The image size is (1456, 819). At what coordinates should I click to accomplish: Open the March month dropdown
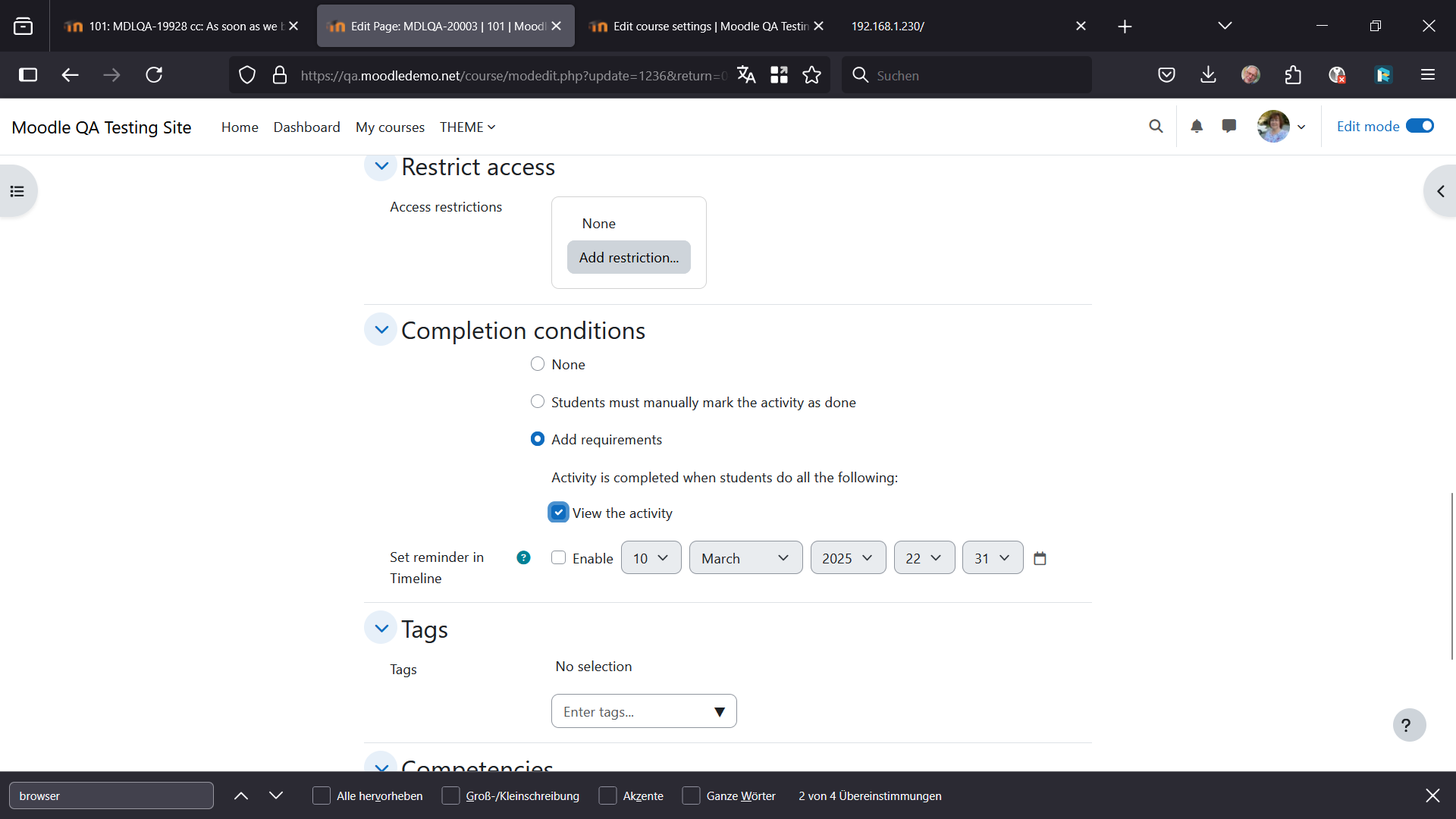tap(746, 558)
